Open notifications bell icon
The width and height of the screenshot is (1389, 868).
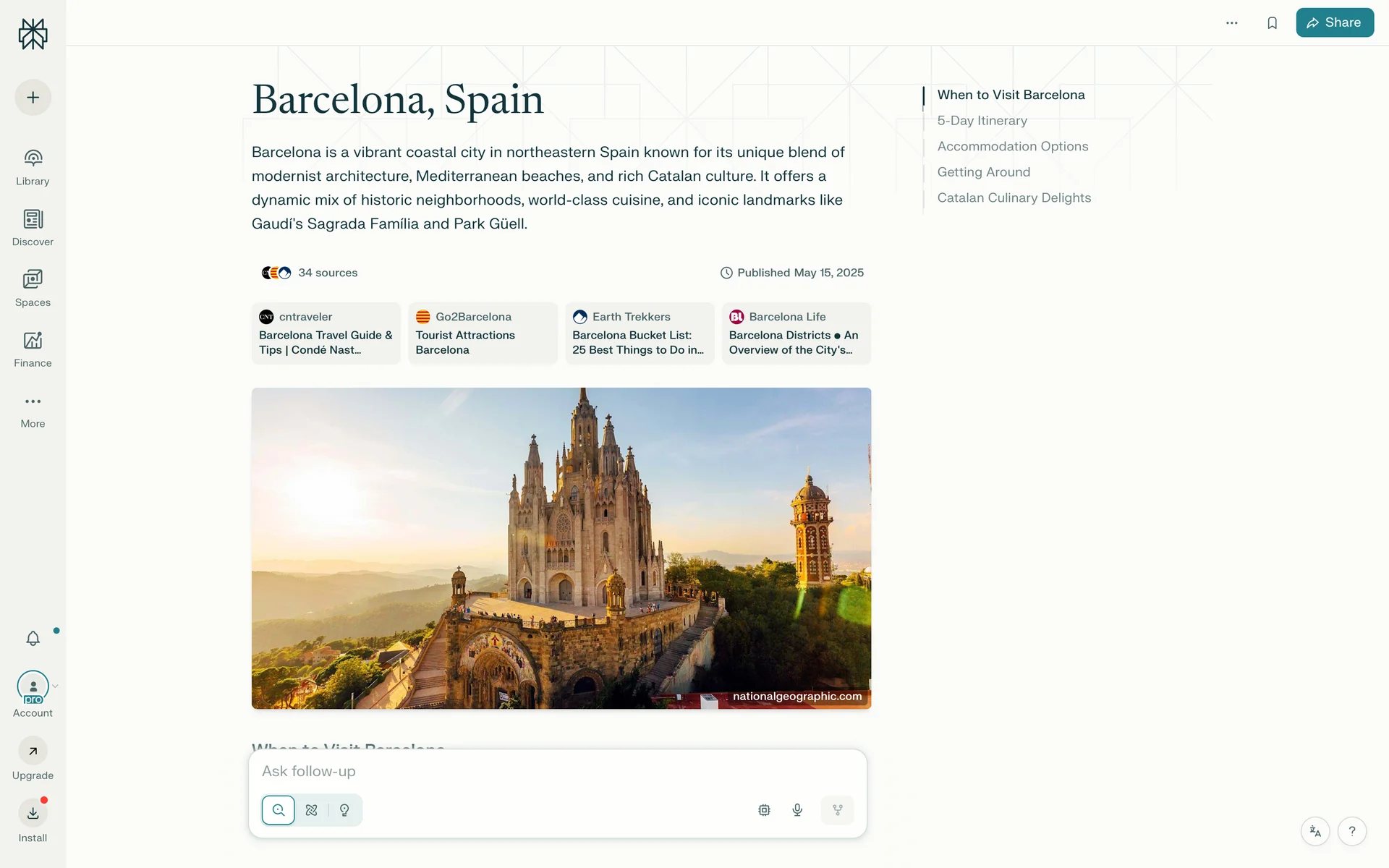[33, 638]
